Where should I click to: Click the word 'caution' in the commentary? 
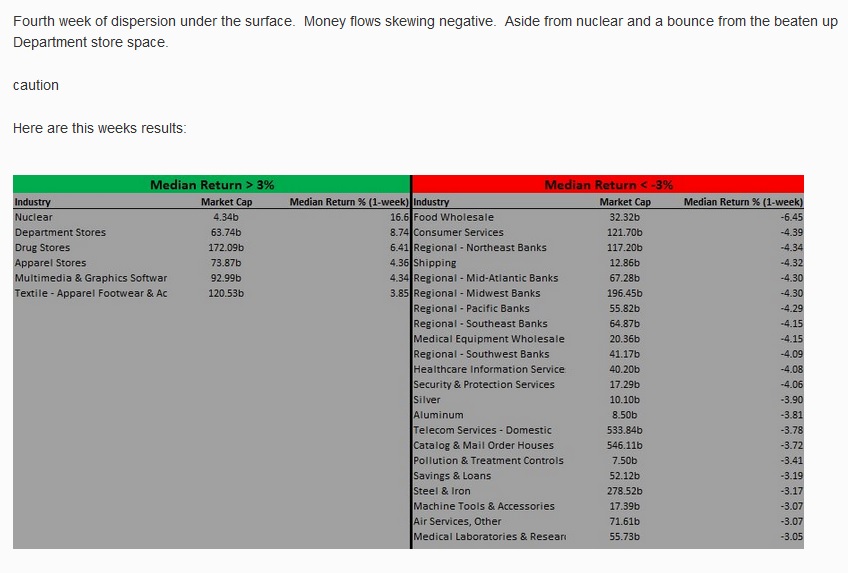(x=36, y=85)
